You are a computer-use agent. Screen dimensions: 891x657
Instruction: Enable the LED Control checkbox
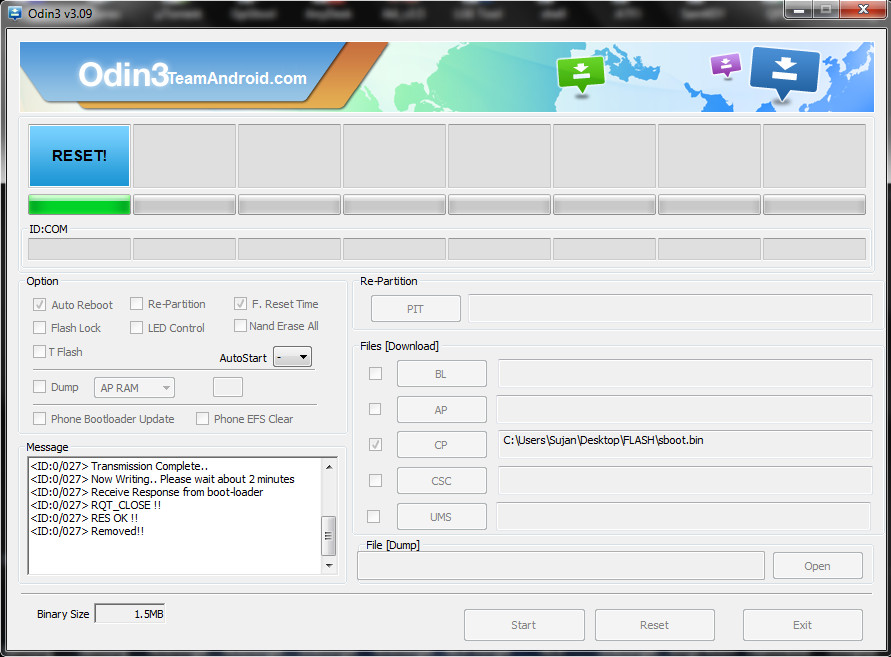pos(136,328)
